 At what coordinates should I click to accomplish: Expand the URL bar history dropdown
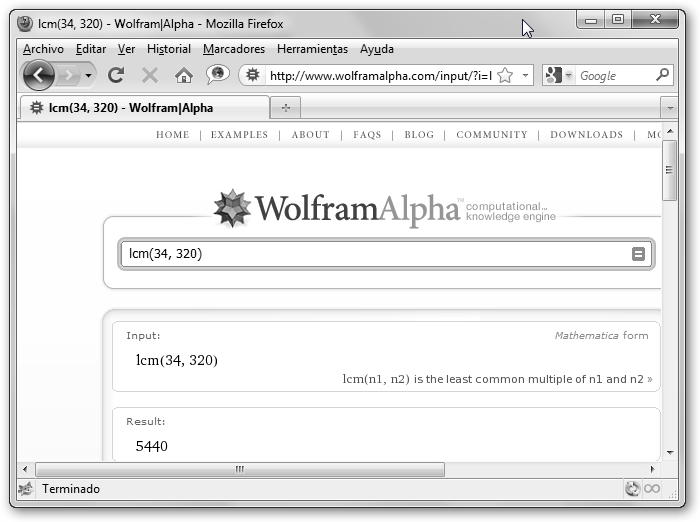(526, 75)
